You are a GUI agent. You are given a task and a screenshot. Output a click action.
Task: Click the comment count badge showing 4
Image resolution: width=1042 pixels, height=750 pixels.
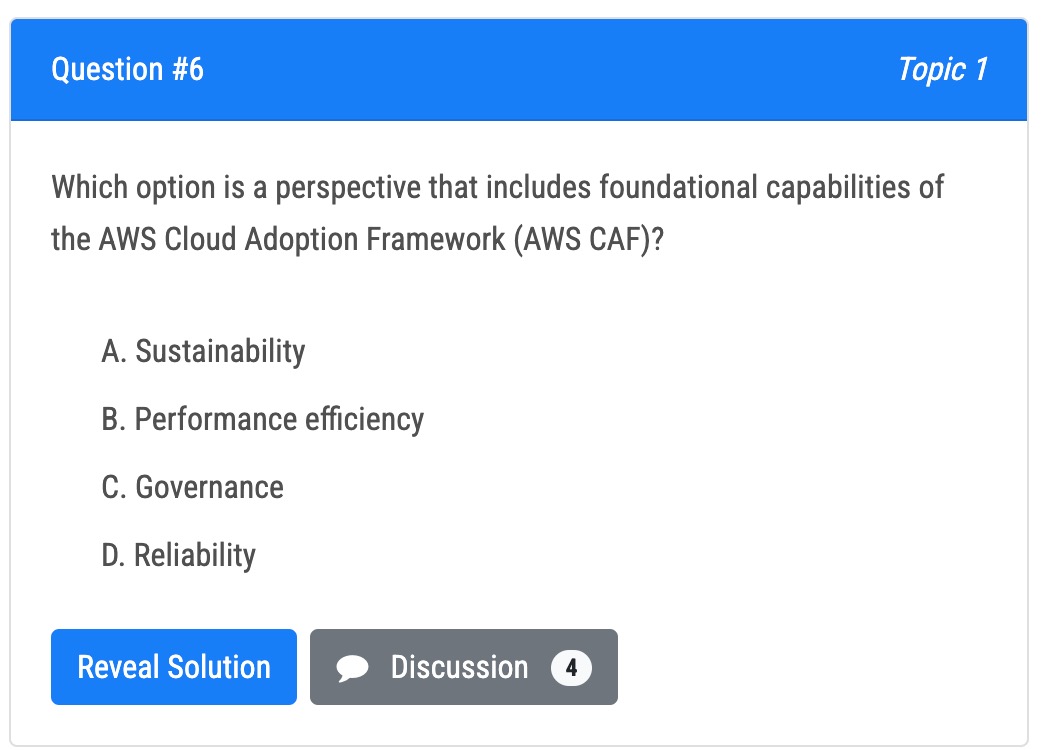click(x=572, y=668)
